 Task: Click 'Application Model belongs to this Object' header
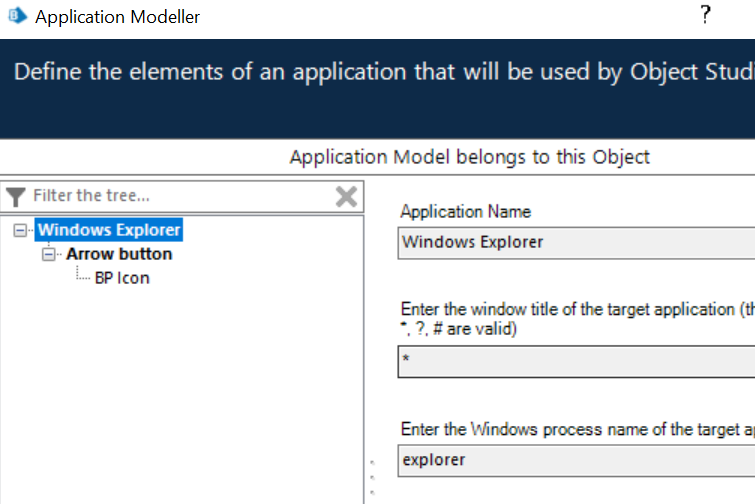point(469,157)
